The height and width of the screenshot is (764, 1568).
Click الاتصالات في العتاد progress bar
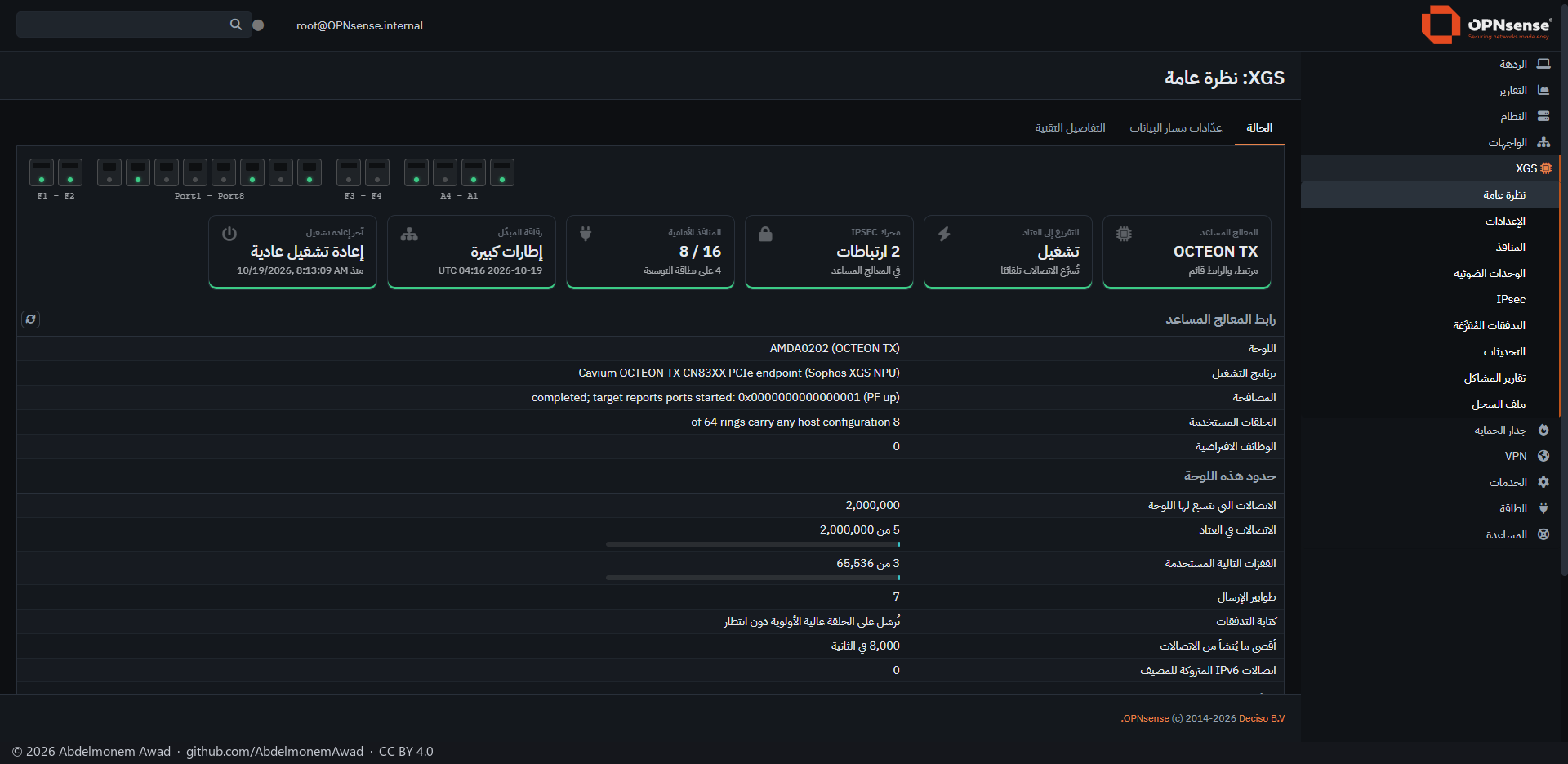tap(753, 544)
